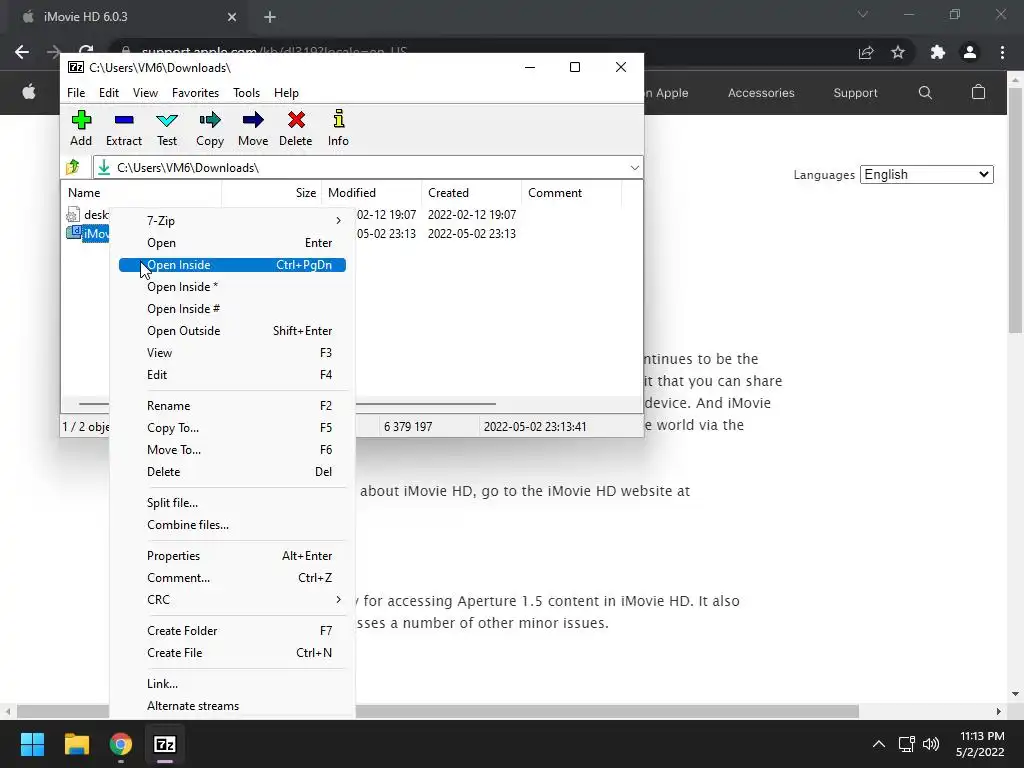Go up one folder level icon
This screenshot has height=768, width=1024.
(x=73, y=167)
